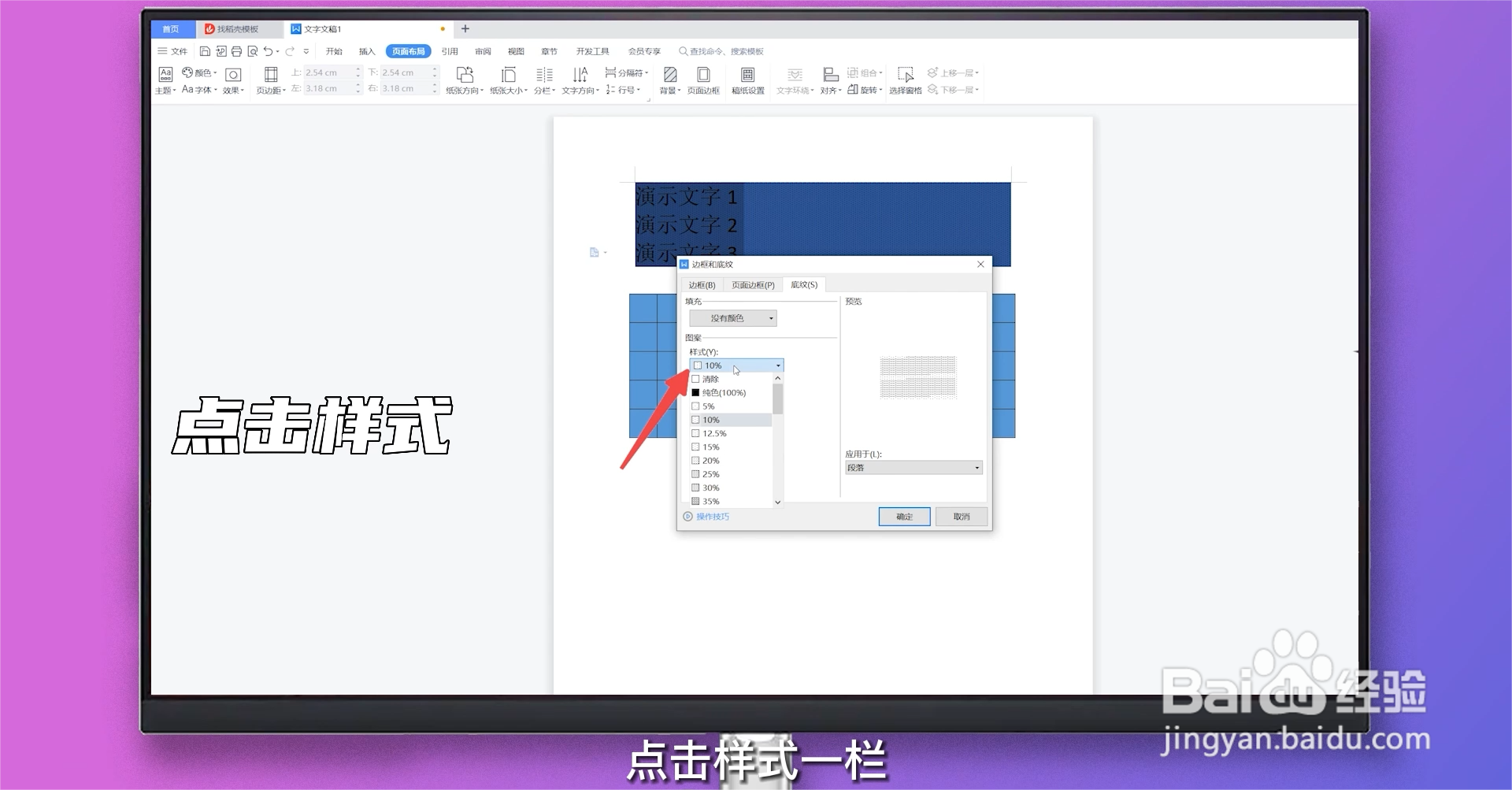Select 25% pattern in the style list
The height and width of the screenshot is (790, 1512).
pos(731,474)
